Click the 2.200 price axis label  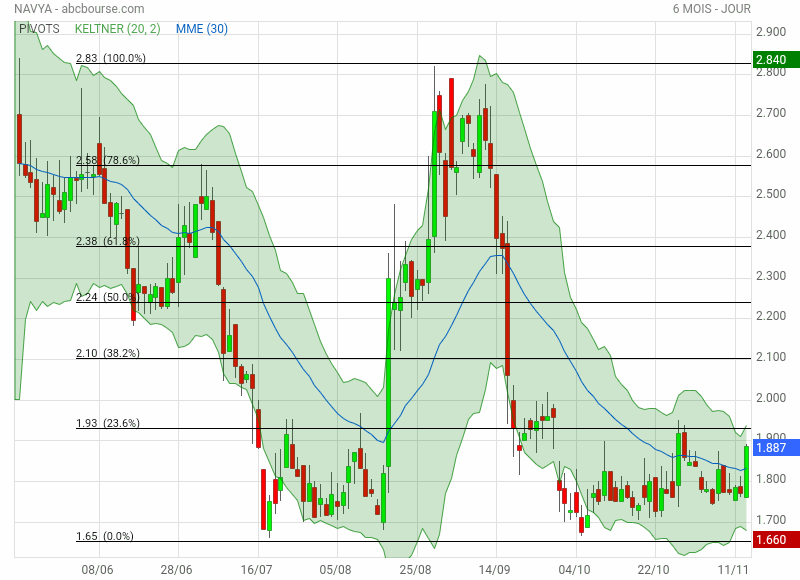click(771, 316)
